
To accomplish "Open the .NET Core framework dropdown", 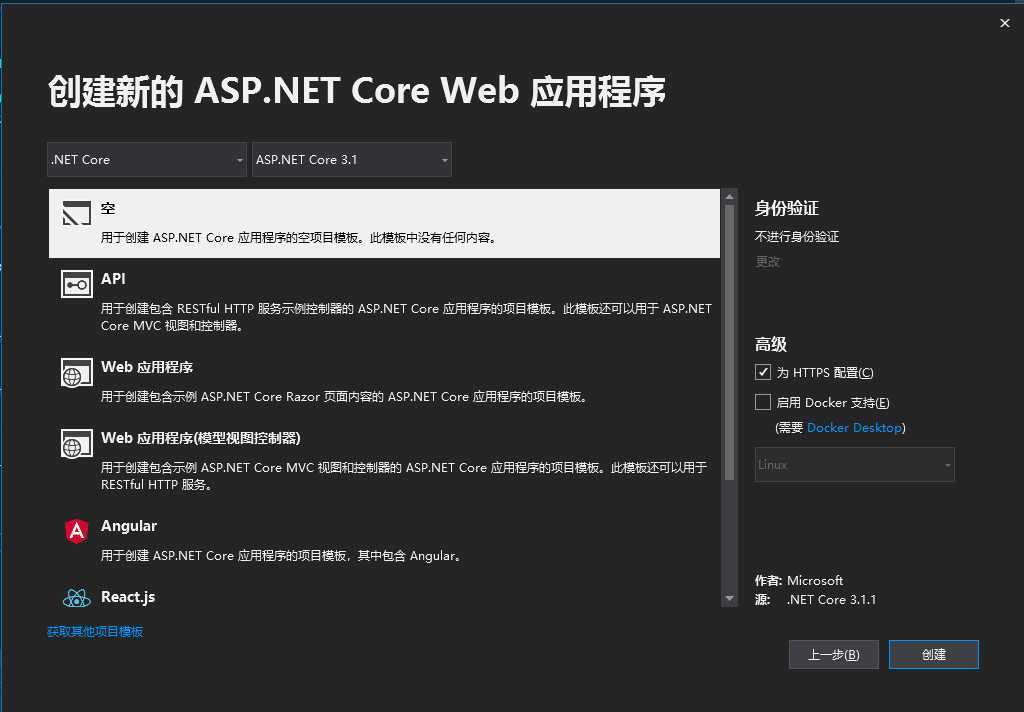I will pyautogui.click(x=147, y=159).
